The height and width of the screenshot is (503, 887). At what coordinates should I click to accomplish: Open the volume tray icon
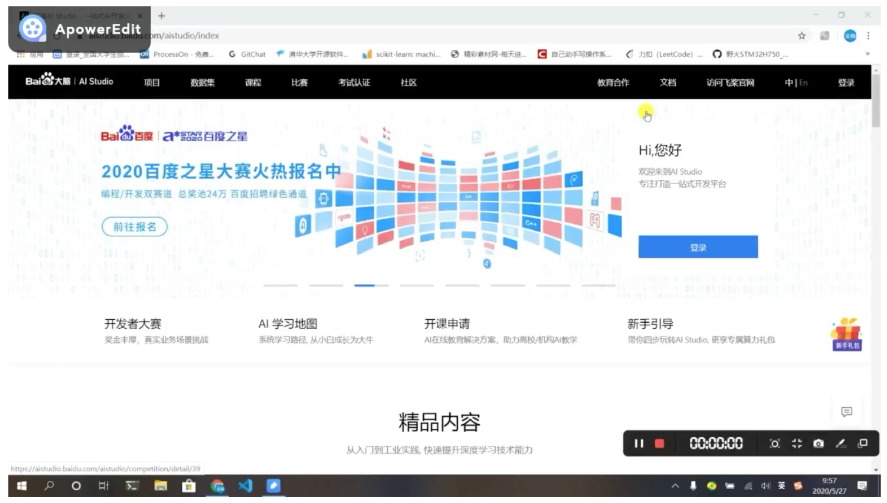click(765, 486)
